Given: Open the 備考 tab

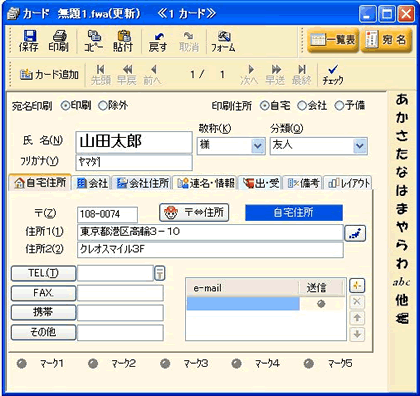Looking at the screenshot, I should click(303, 183).
